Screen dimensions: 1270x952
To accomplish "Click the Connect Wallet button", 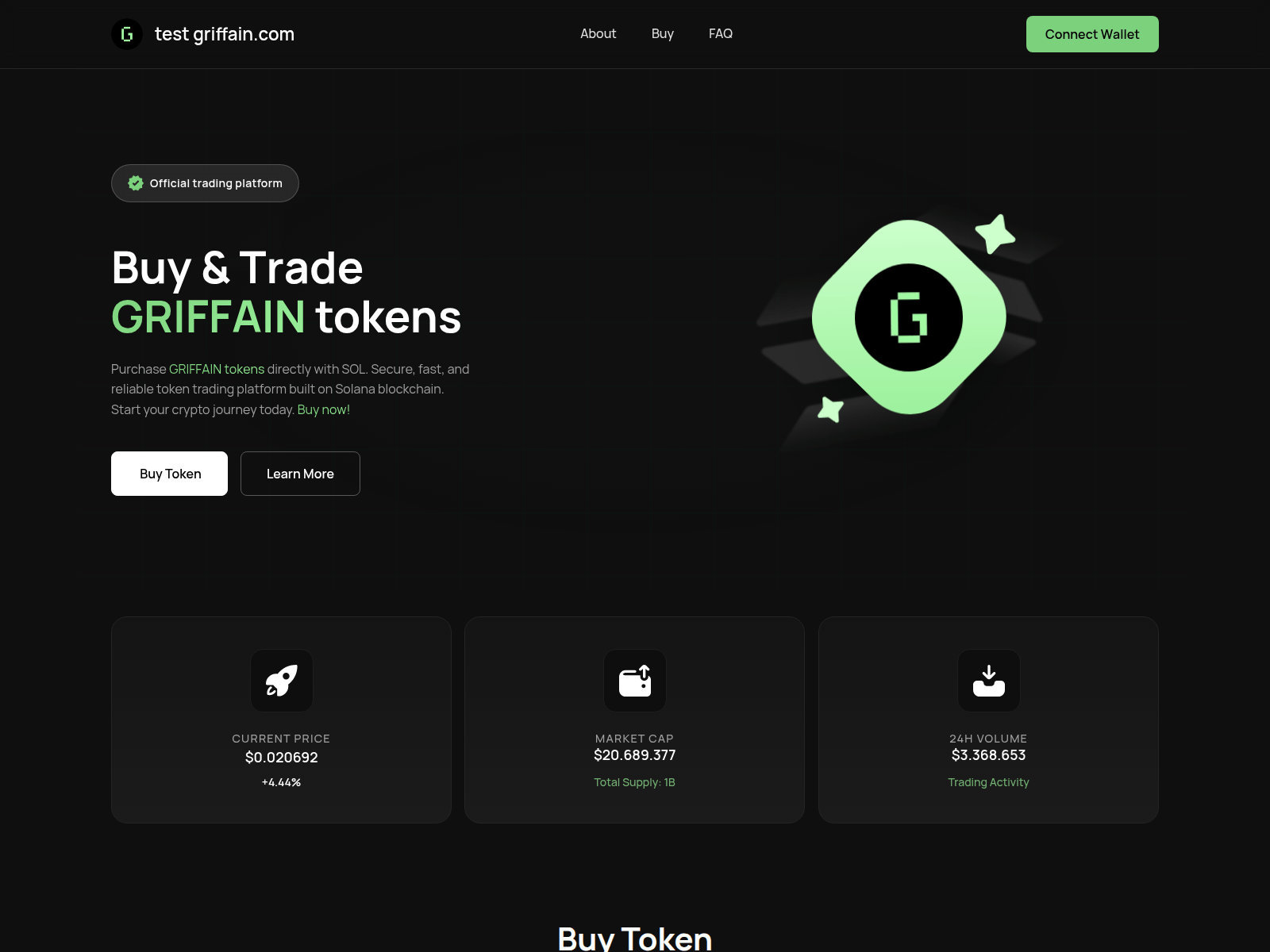I will [x=1092, y=34].
